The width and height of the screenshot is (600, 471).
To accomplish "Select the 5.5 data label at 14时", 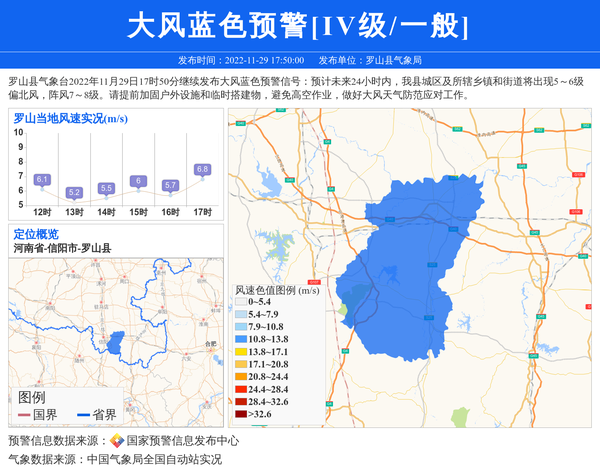I will click(x=106, y=188).
